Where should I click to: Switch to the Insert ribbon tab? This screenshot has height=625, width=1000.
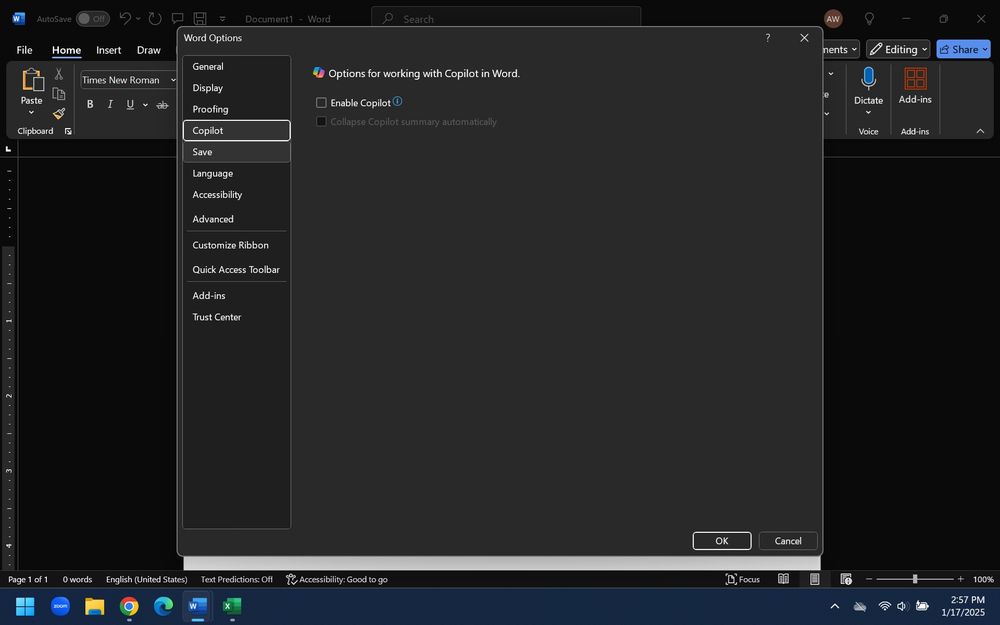click(108, 49)
